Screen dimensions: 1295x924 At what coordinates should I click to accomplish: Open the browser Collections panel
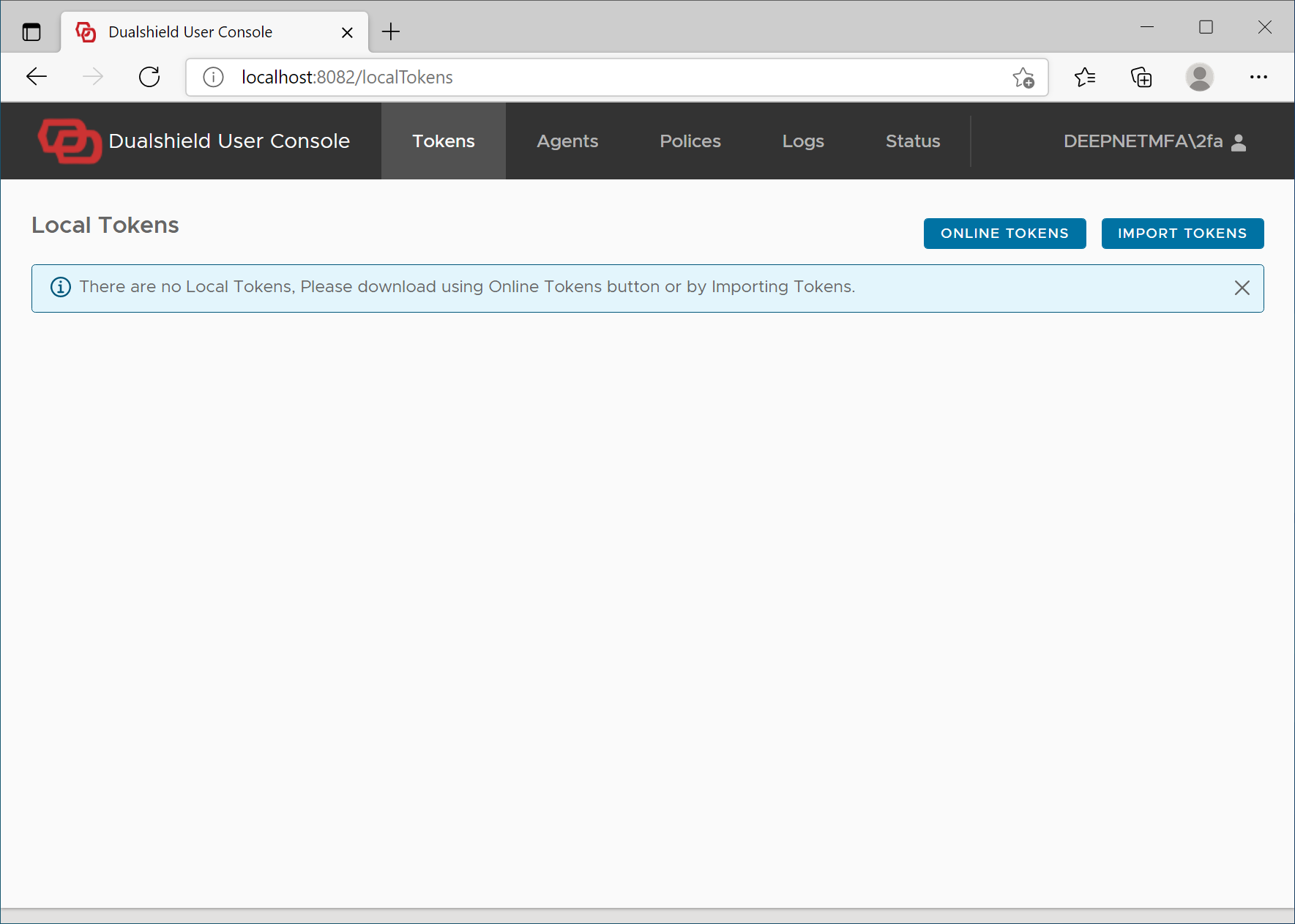pyautogui.click(x=1141, y=77)
